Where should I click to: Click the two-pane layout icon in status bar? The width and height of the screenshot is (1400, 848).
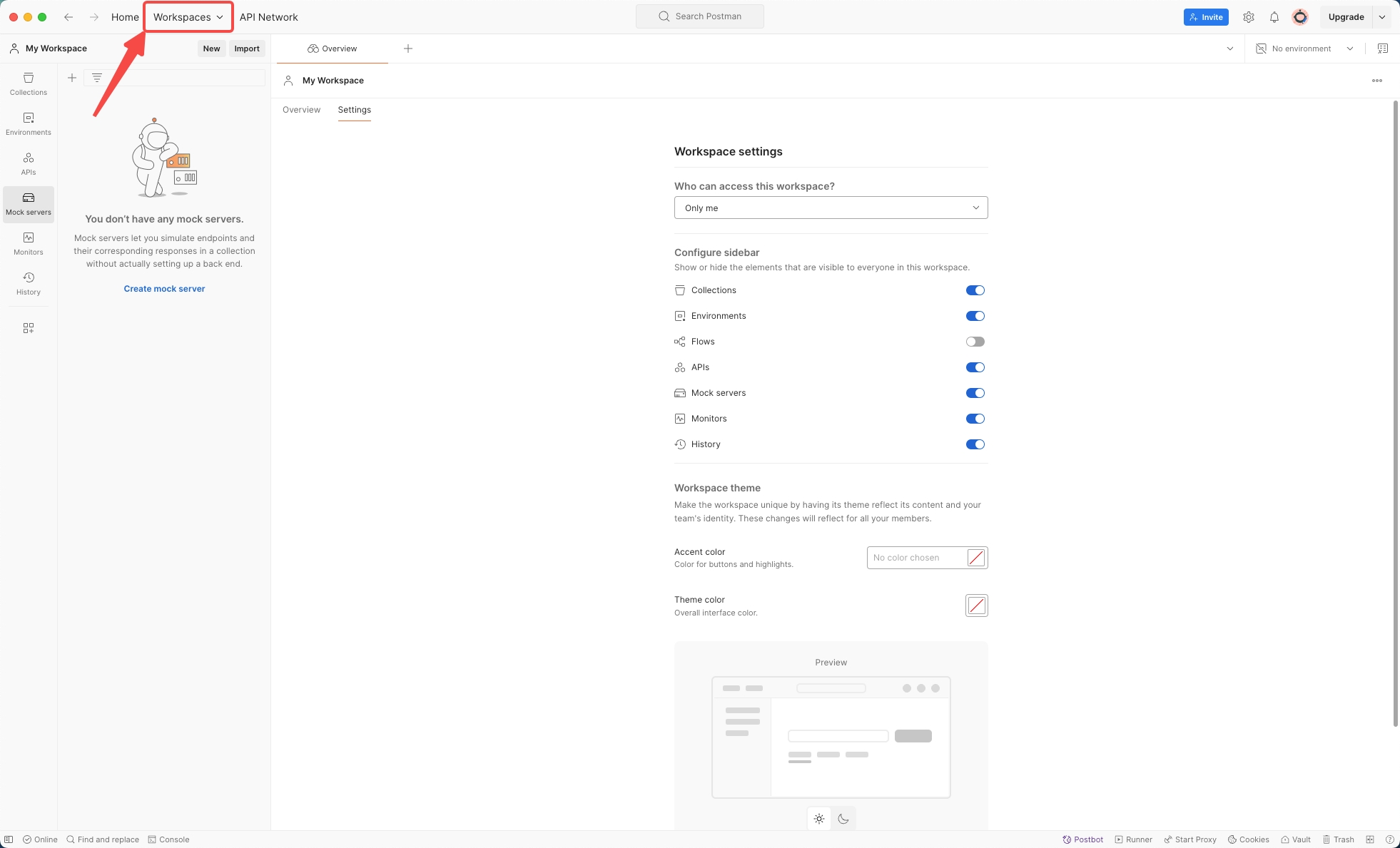coord(1370,839)
